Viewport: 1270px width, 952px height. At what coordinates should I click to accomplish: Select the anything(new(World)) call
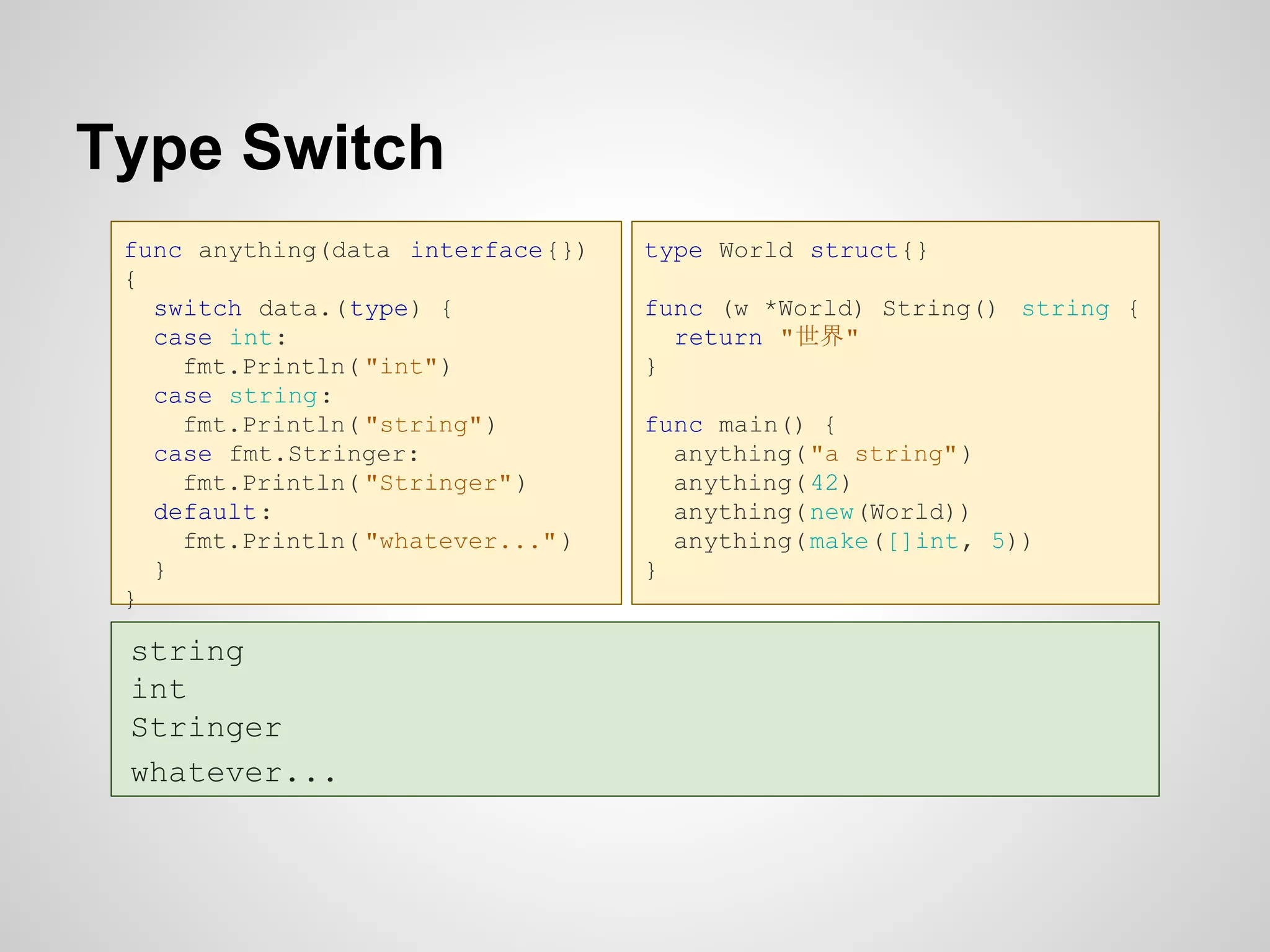click(x=822, y=513)
